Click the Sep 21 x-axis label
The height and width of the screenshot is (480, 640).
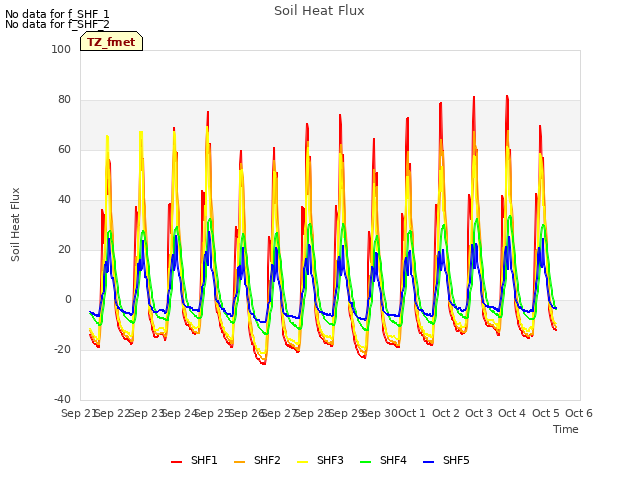point(79,413)
